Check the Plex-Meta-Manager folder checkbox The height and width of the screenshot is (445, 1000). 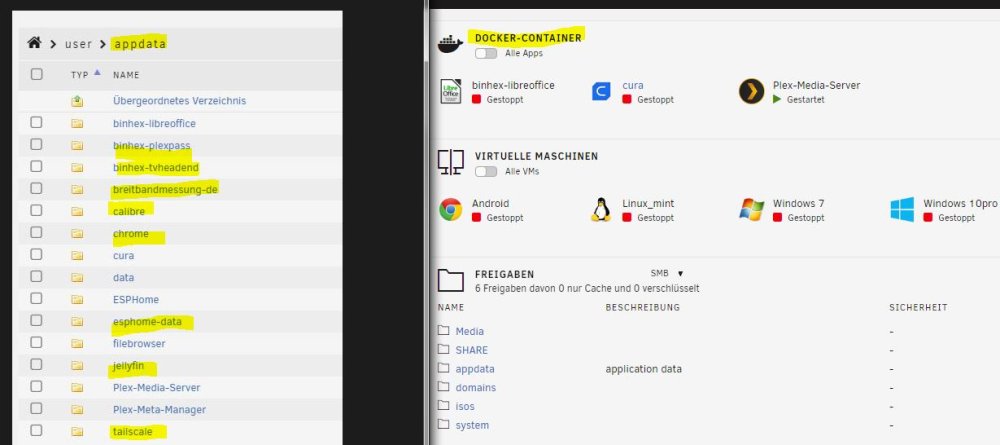[x=36, y=409]
